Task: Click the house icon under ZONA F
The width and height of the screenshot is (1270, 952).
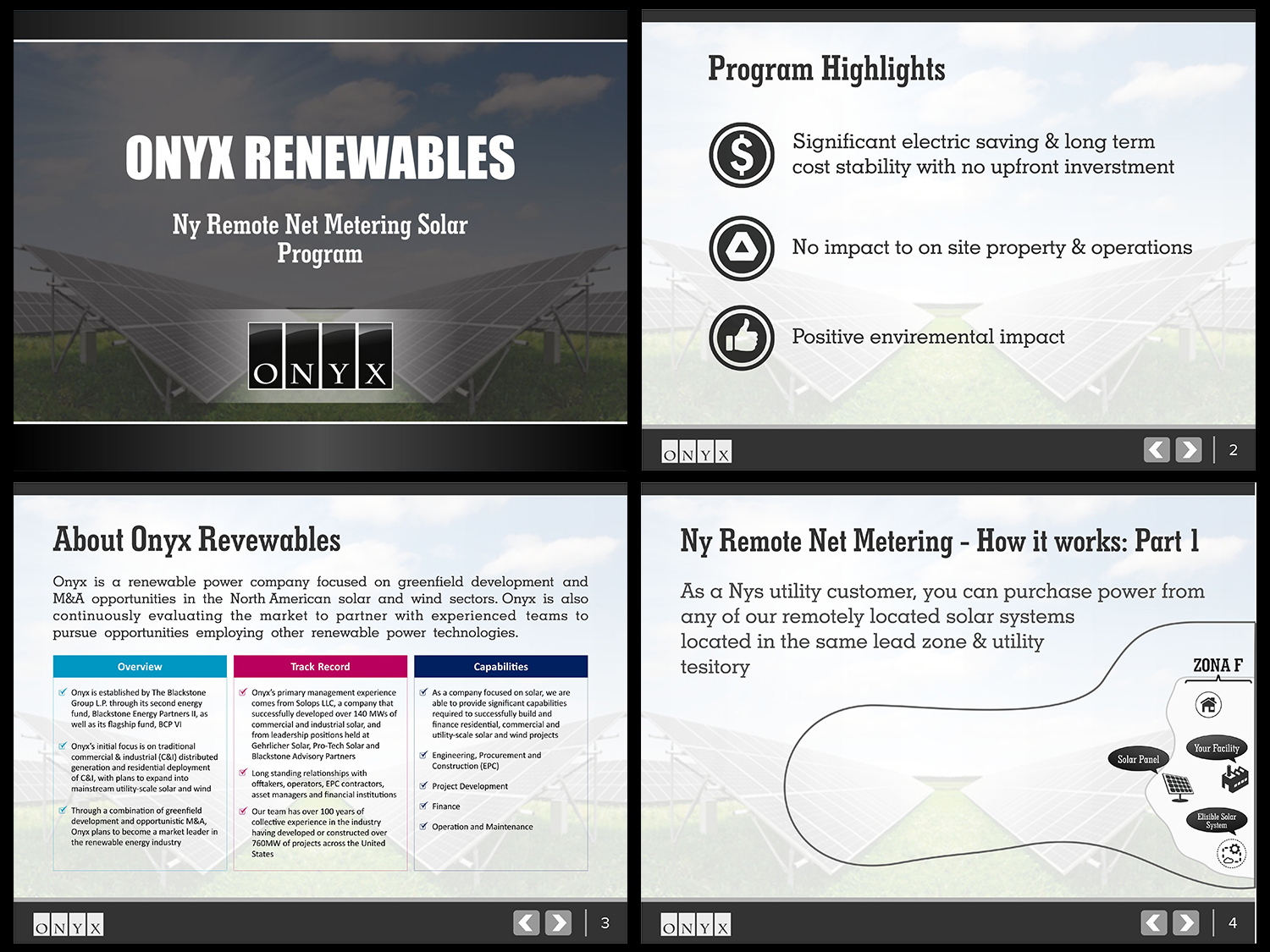Action: click(1208, 704)
